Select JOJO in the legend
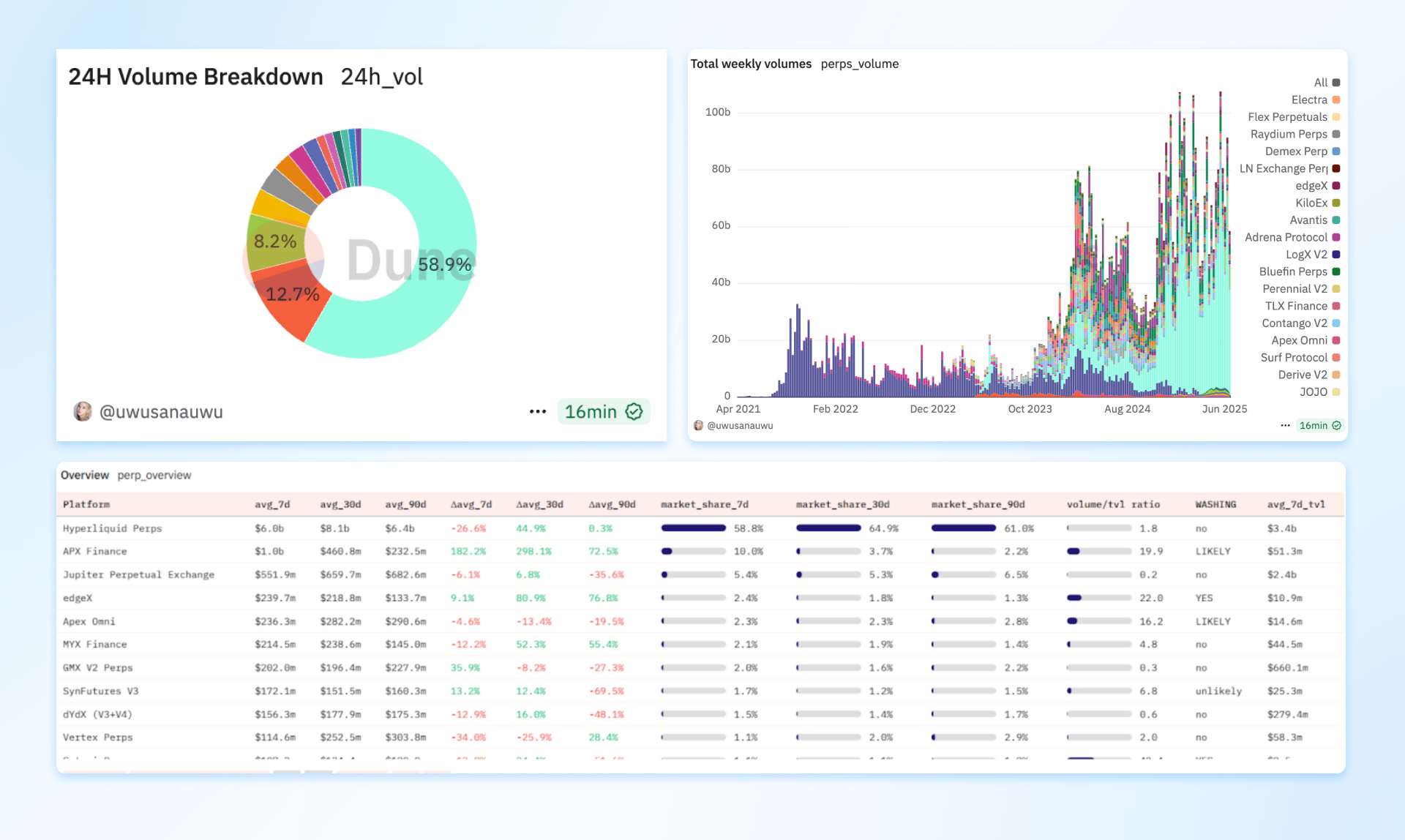1405x840 pixels. click(x=1319, y=392)
